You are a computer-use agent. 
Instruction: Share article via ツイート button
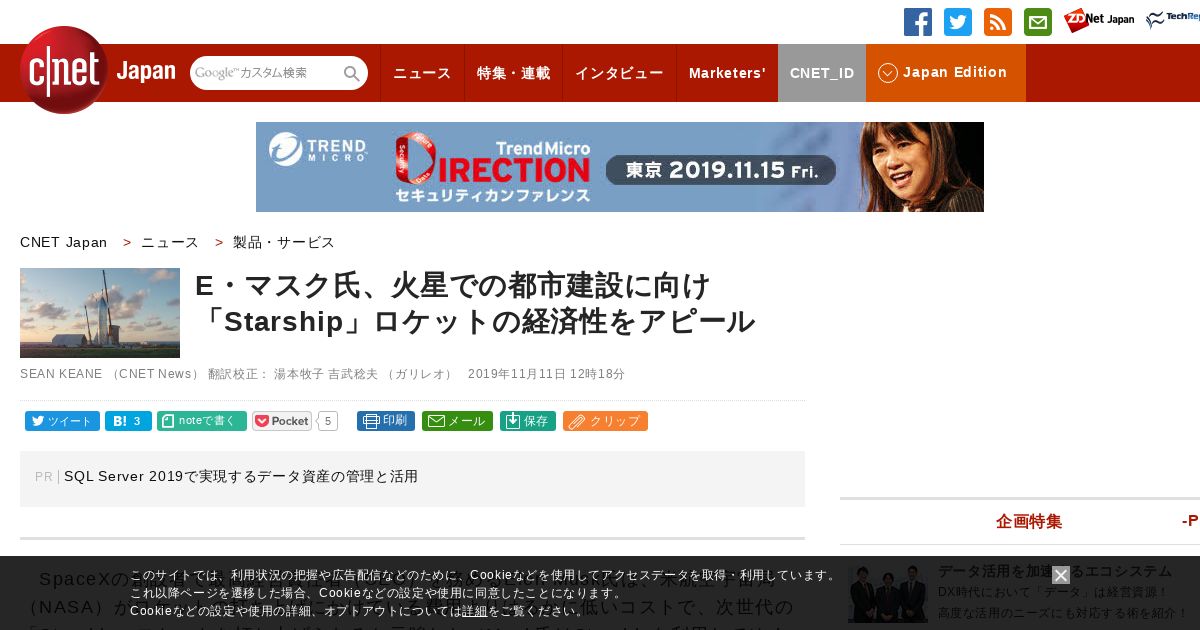(x=62, y=421)
